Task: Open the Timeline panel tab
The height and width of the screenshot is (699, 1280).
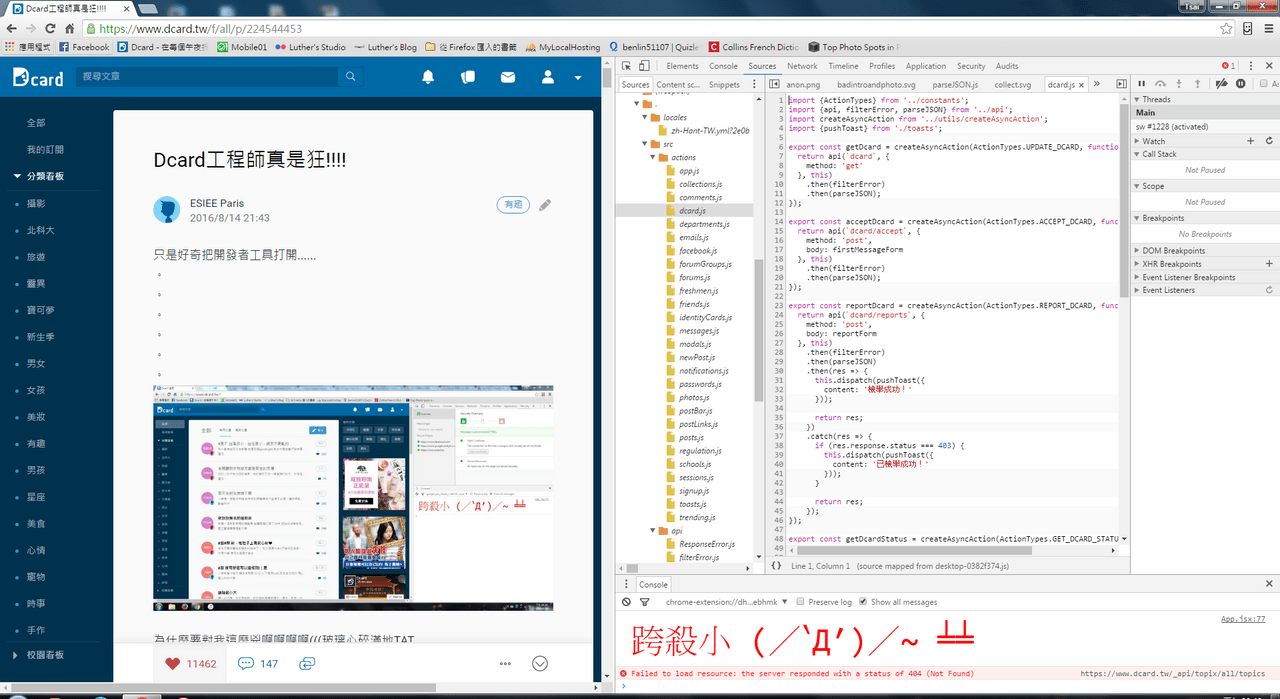Action: point(843,66)
